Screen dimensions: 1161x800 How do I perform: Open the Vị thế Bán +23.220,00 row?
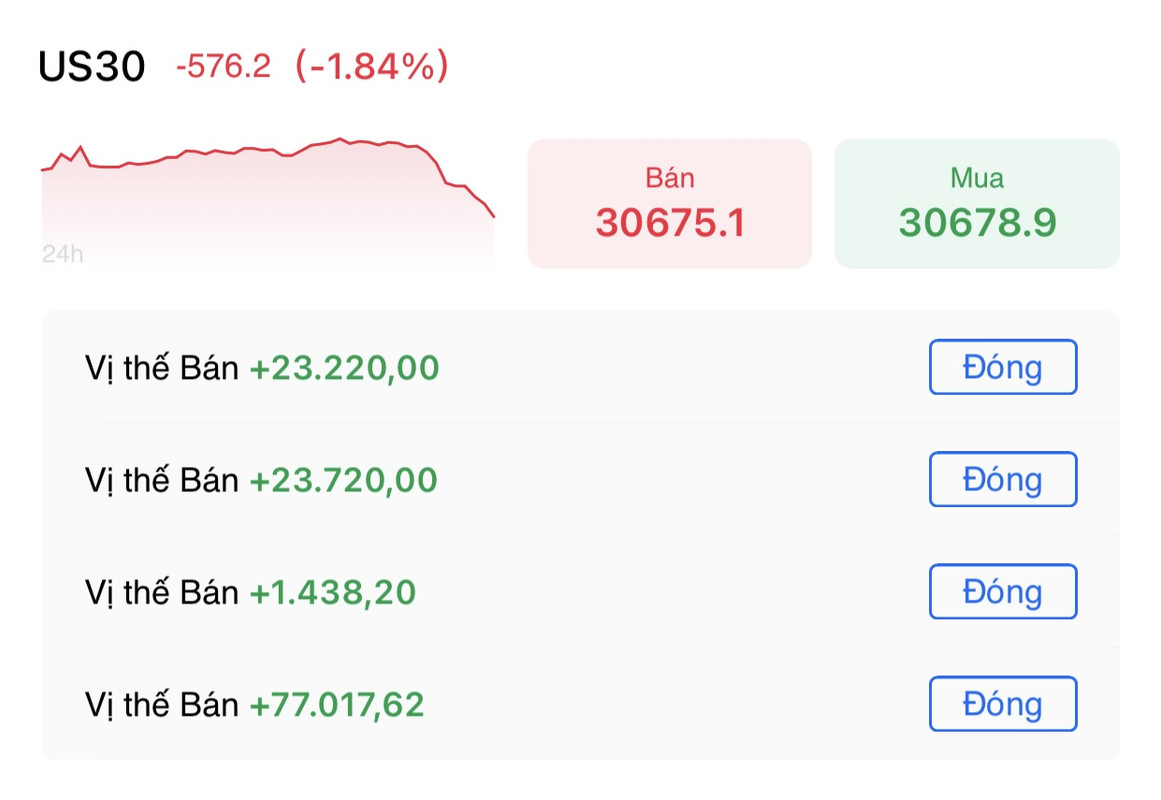580,367
